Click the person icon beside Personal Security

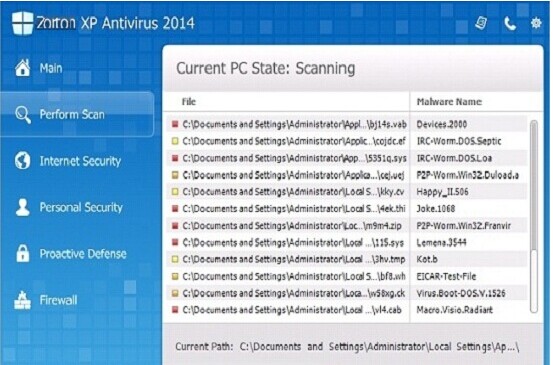pos(23,207)
